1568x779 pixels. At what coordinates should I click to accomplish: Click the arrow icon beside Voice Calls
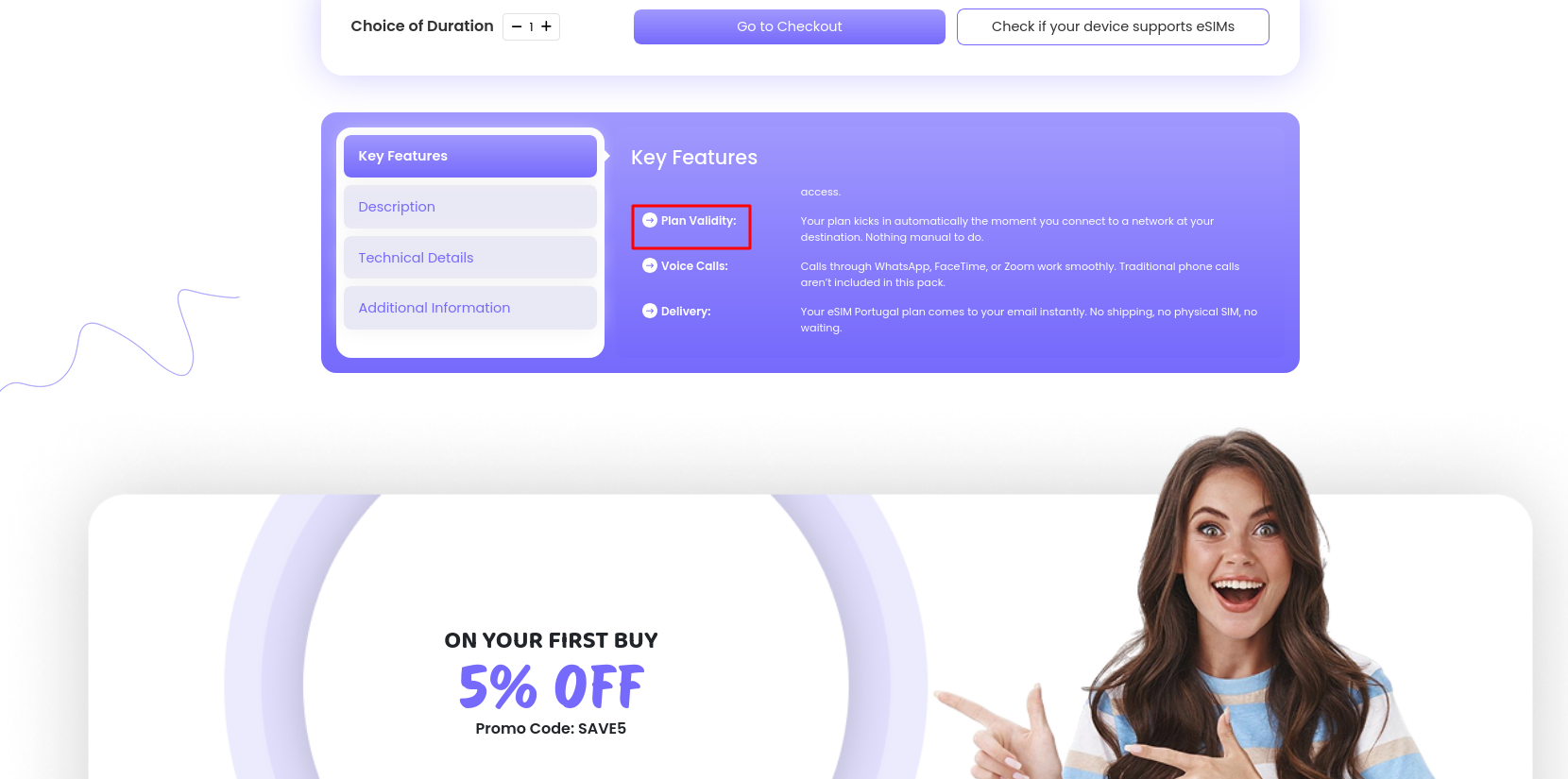pos(650,265)
